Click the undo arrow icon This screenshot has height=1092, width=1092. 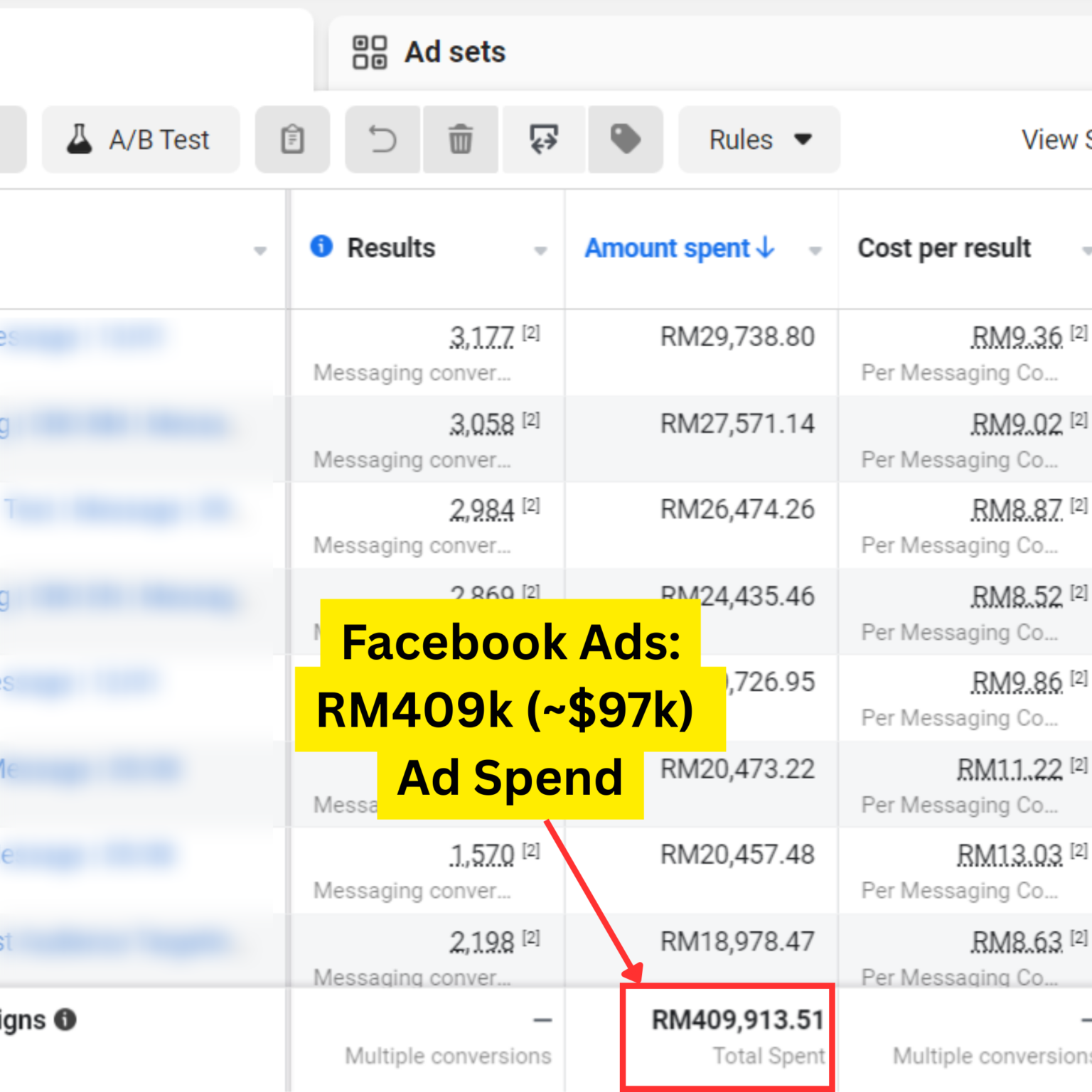click(x=382, y=139)
